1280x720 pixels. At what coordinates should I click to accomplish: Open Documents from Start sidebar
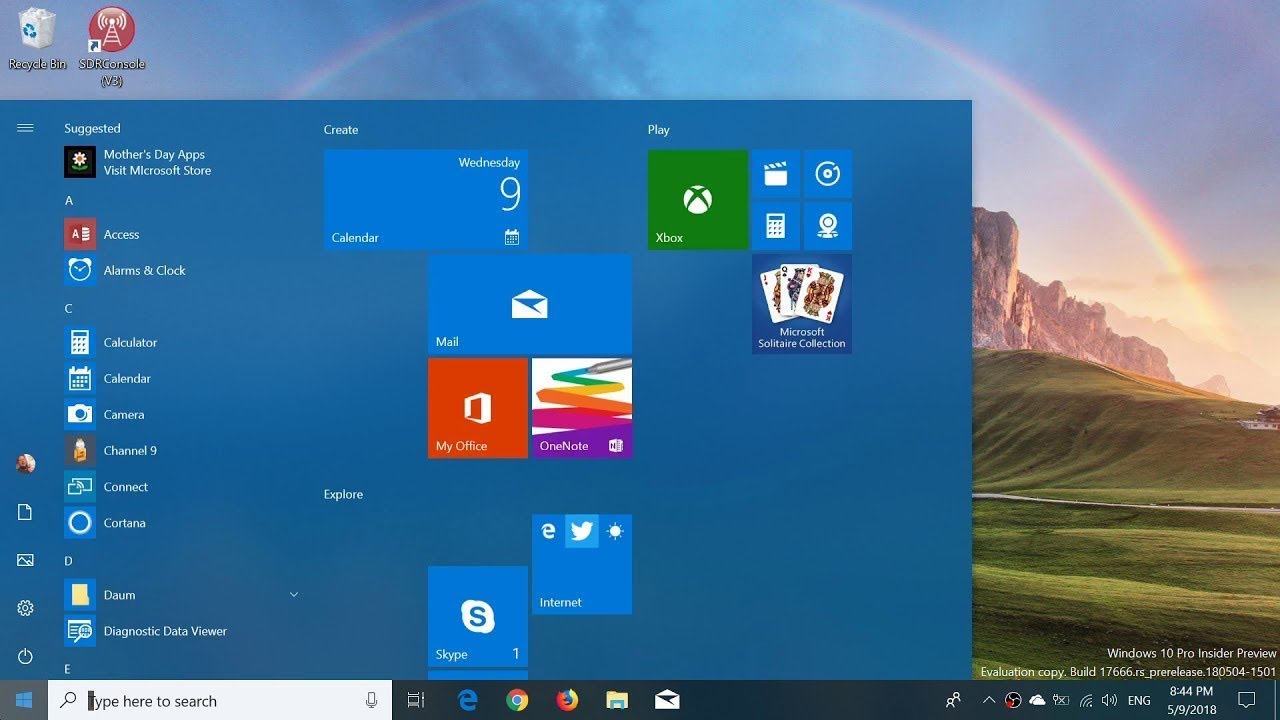[25, 512]
